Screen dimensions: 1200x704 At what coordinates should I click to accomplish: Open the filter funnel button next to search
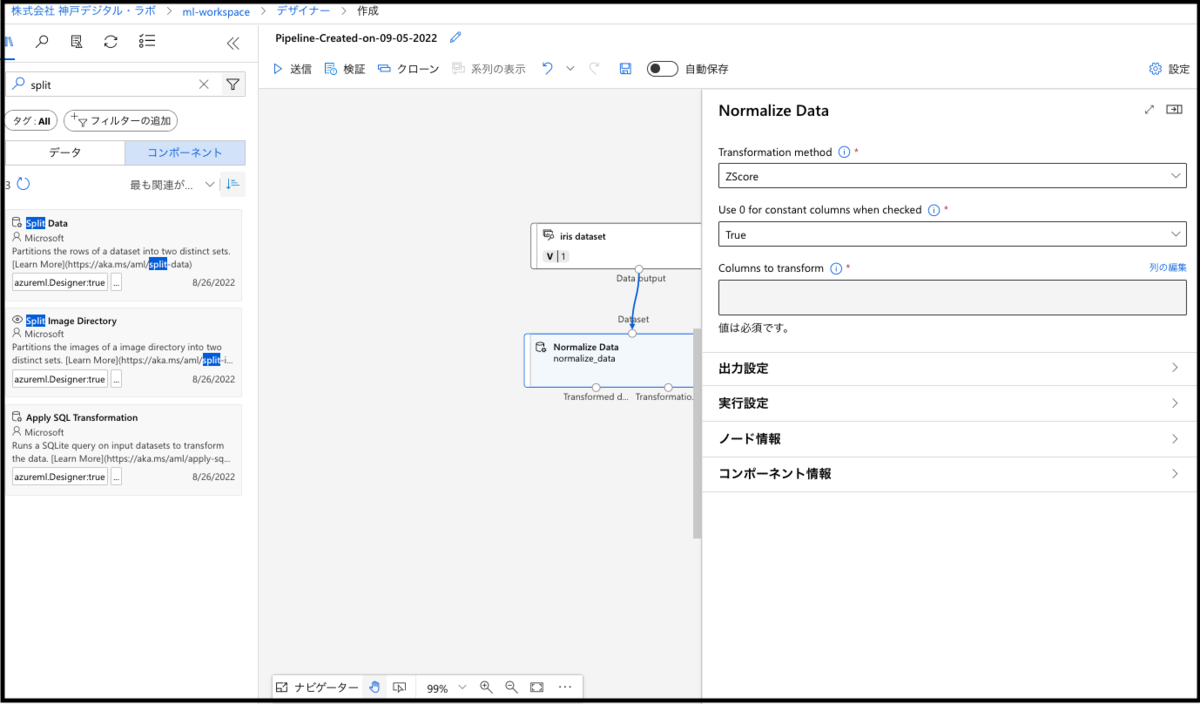coord(233,85)
